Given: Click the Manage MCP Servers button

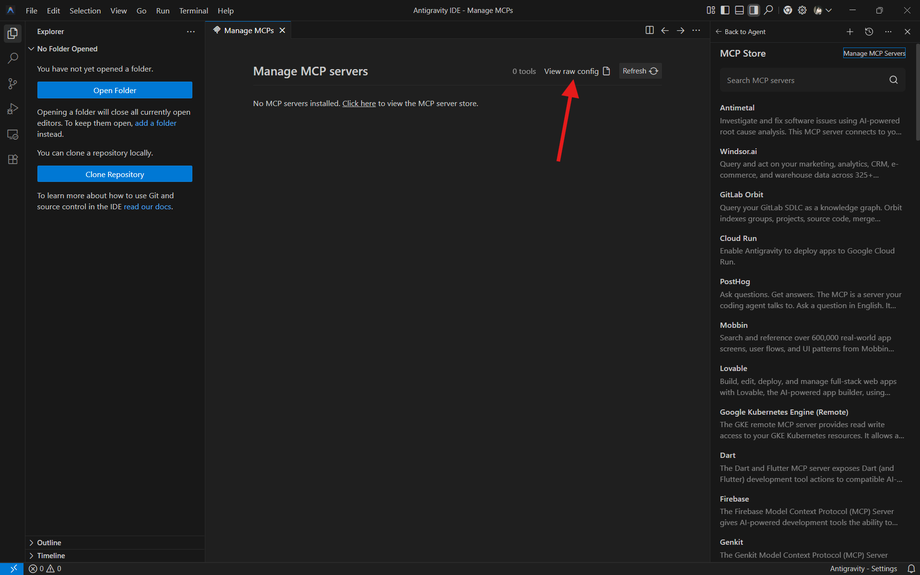Looking at the screenshot, I should point(874,53).
